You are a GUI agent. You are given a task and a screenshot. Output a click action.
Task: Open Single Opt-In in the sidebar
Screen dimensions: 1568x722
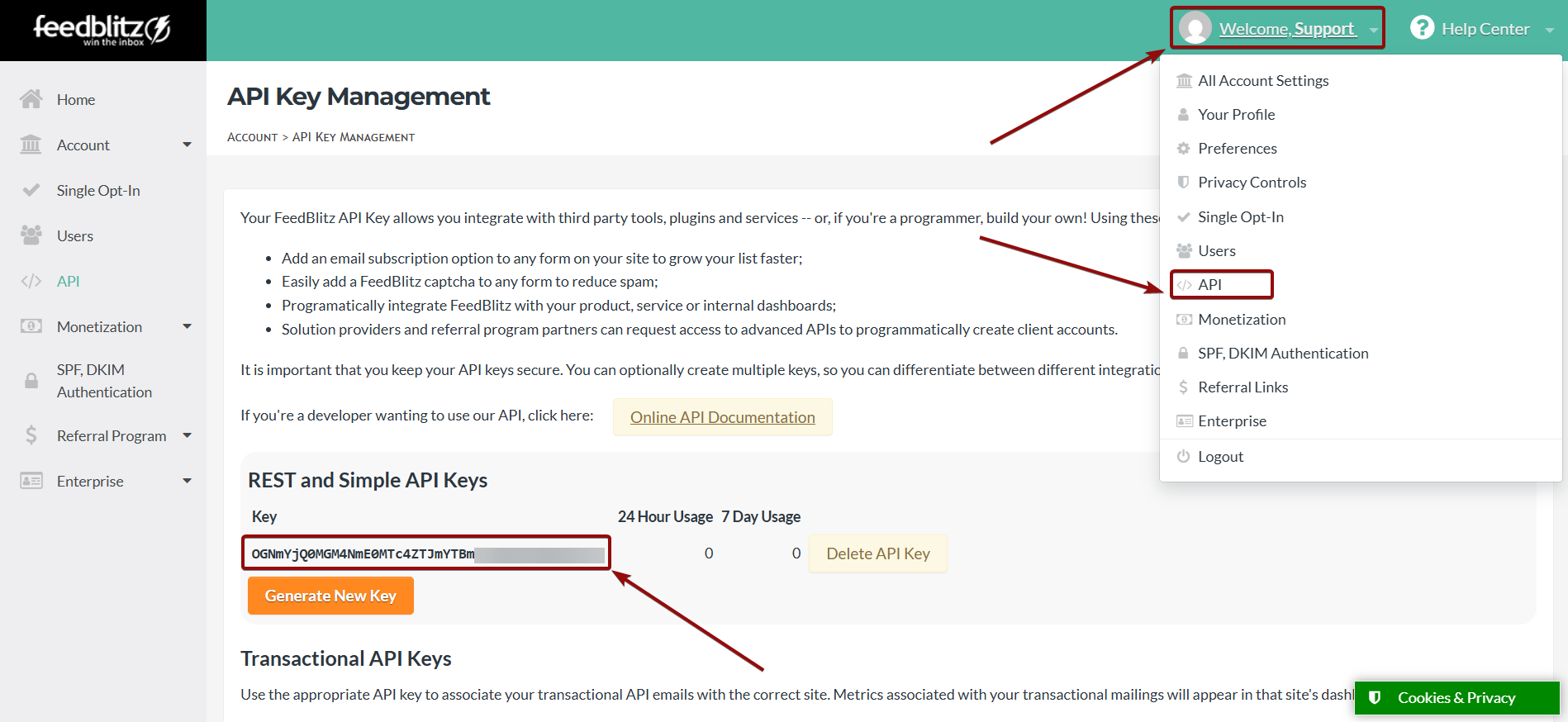[98, 190]
